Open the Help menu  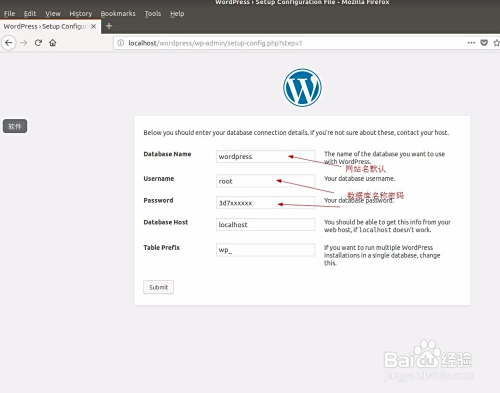[177, 14]
